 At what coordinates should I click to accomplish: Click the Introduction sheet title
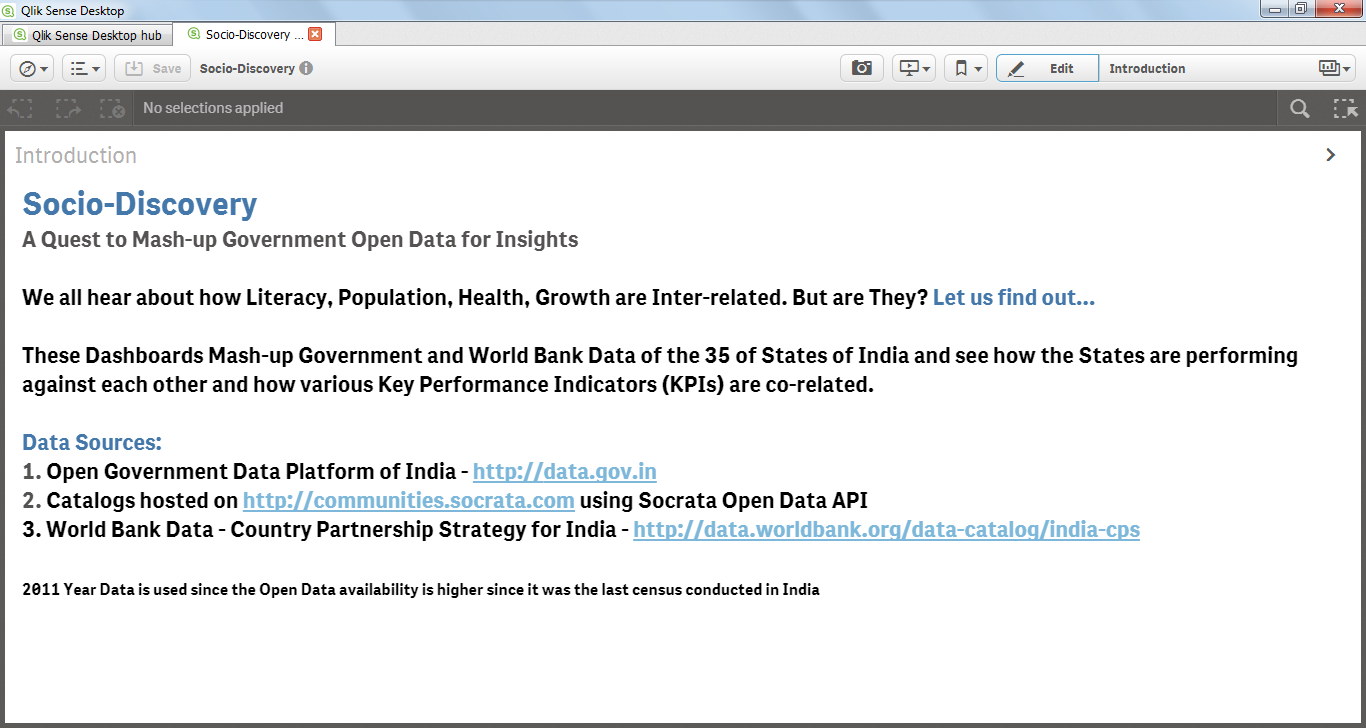pyautogui.click(x=76, y=155)
